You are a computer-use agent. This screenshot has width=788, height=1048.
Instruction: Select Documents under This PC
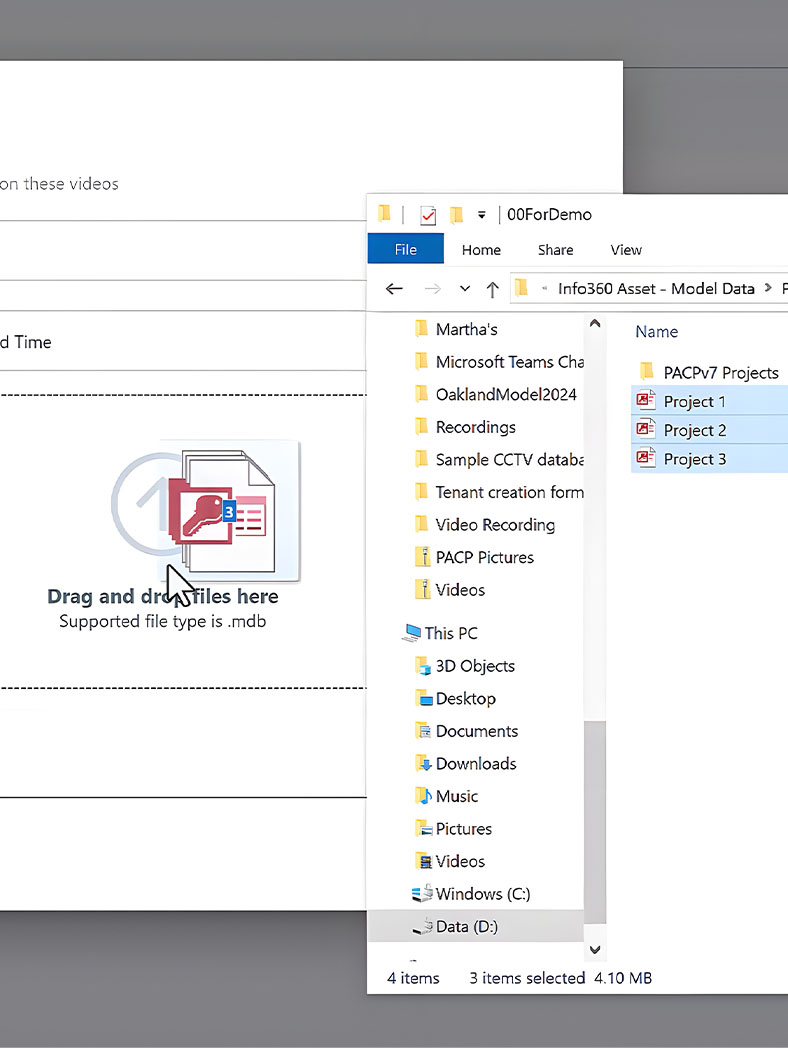coord(477,731)
